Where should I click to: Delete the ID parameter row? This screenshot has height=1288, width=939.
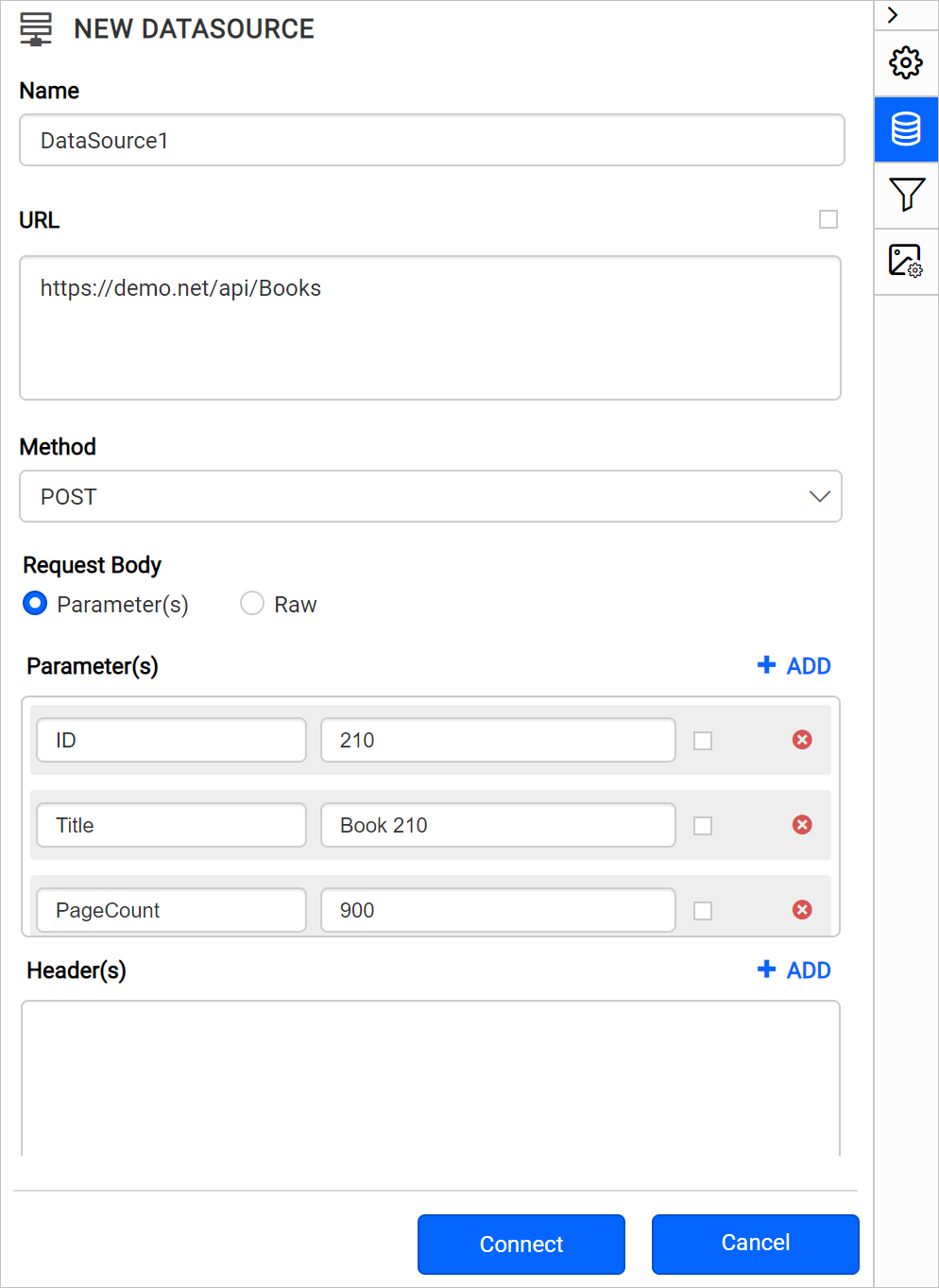[x=802, y=740]
